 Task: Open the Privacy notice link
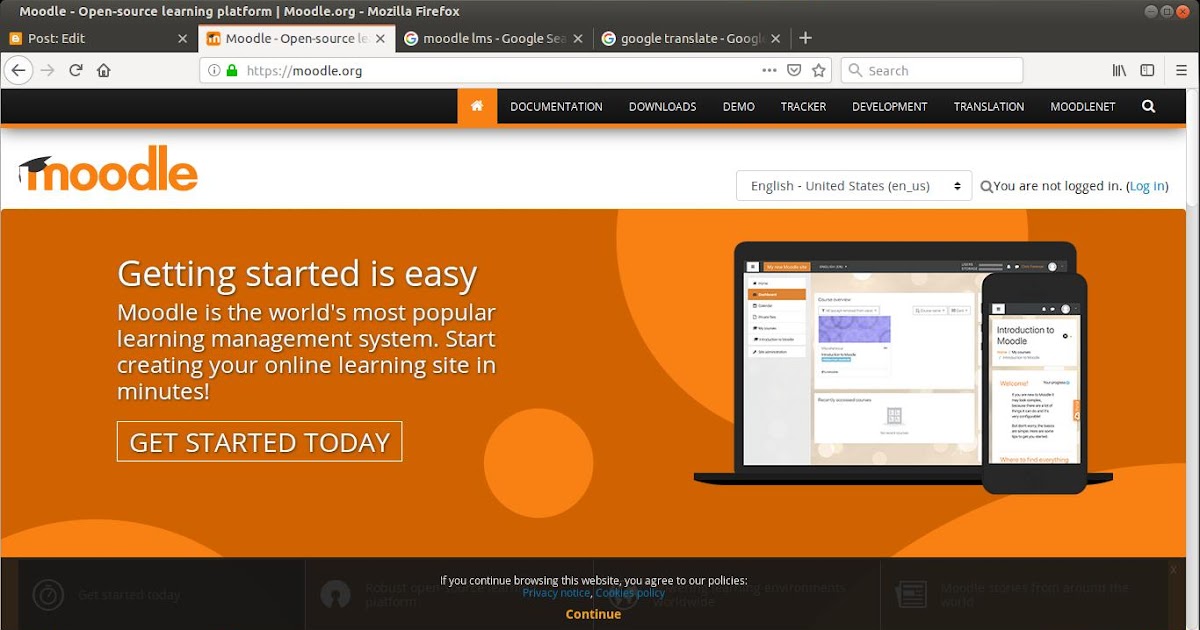pyautogui.click(x=556, y=592)
